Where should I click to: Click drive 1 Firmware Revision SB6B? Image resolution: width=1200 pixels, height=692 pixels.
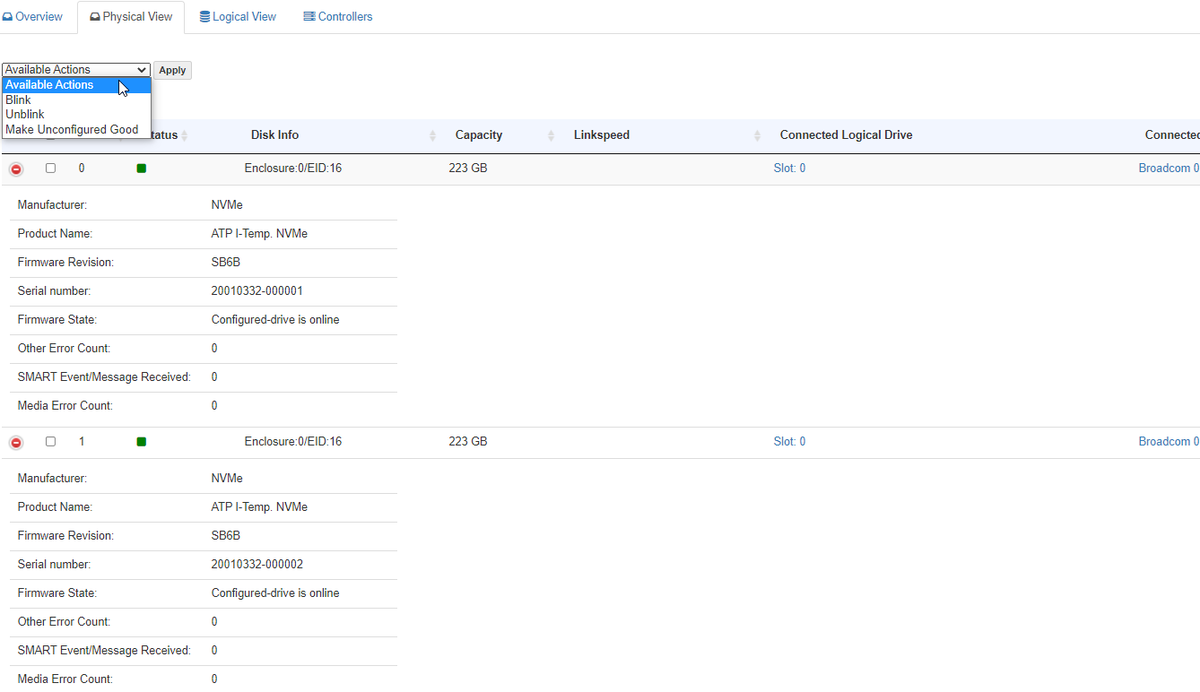point(226,536)
